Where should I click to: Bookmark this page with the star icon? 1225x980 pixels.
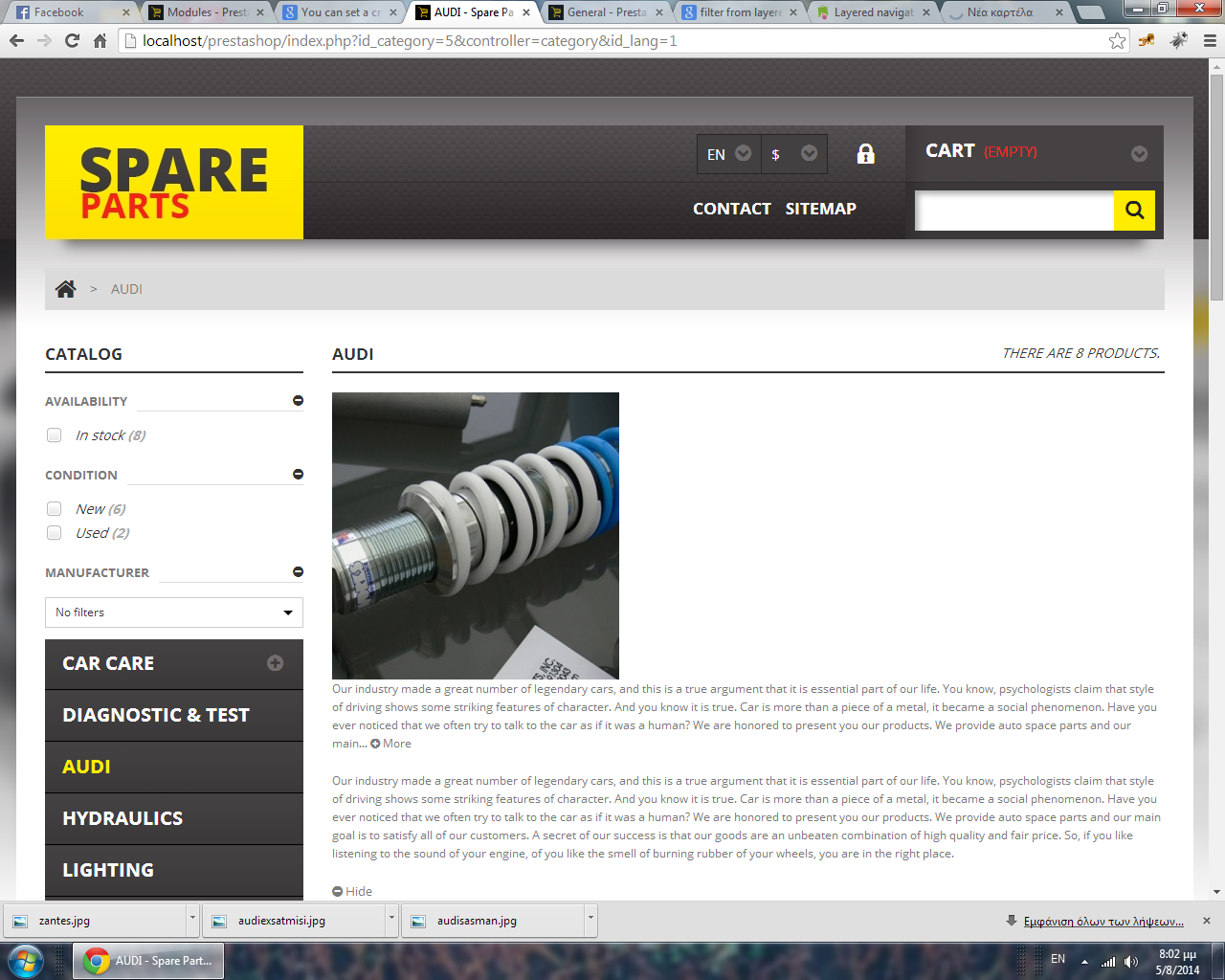pos(1117,41)
